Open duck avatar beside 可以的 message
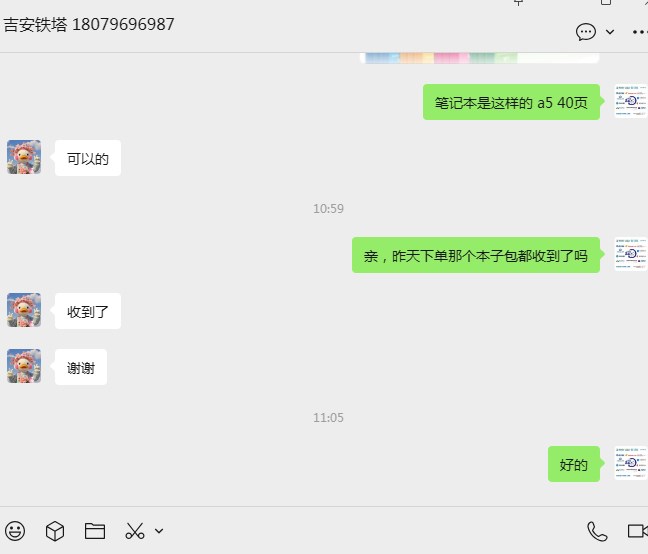This screenshot has height=554, width=648. (24, 157)
